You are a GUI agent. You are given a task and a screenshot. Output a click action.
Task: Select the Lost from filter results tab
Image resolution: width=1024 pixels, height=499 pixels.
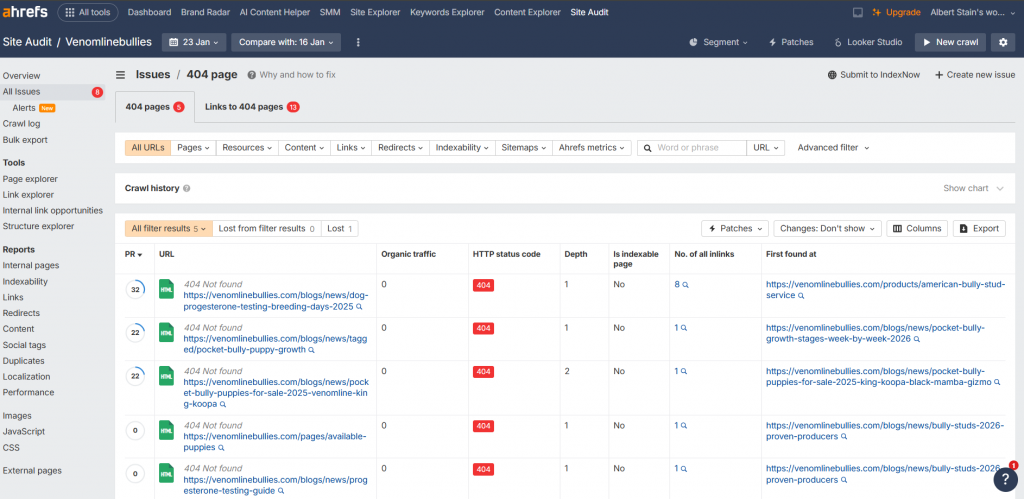(266, 229)
